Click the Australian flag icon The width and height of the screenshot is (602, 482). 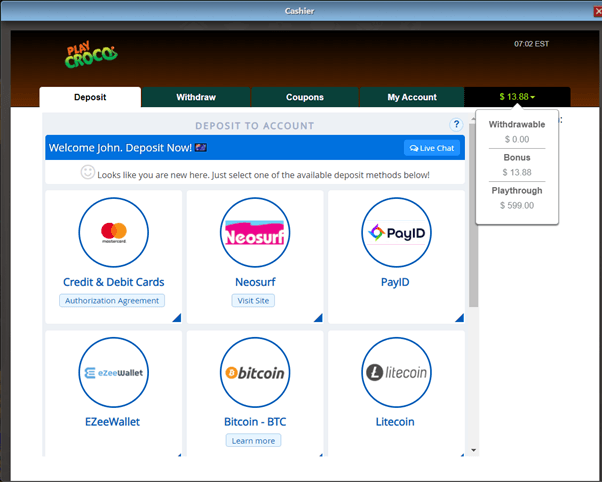pos(201,147)
